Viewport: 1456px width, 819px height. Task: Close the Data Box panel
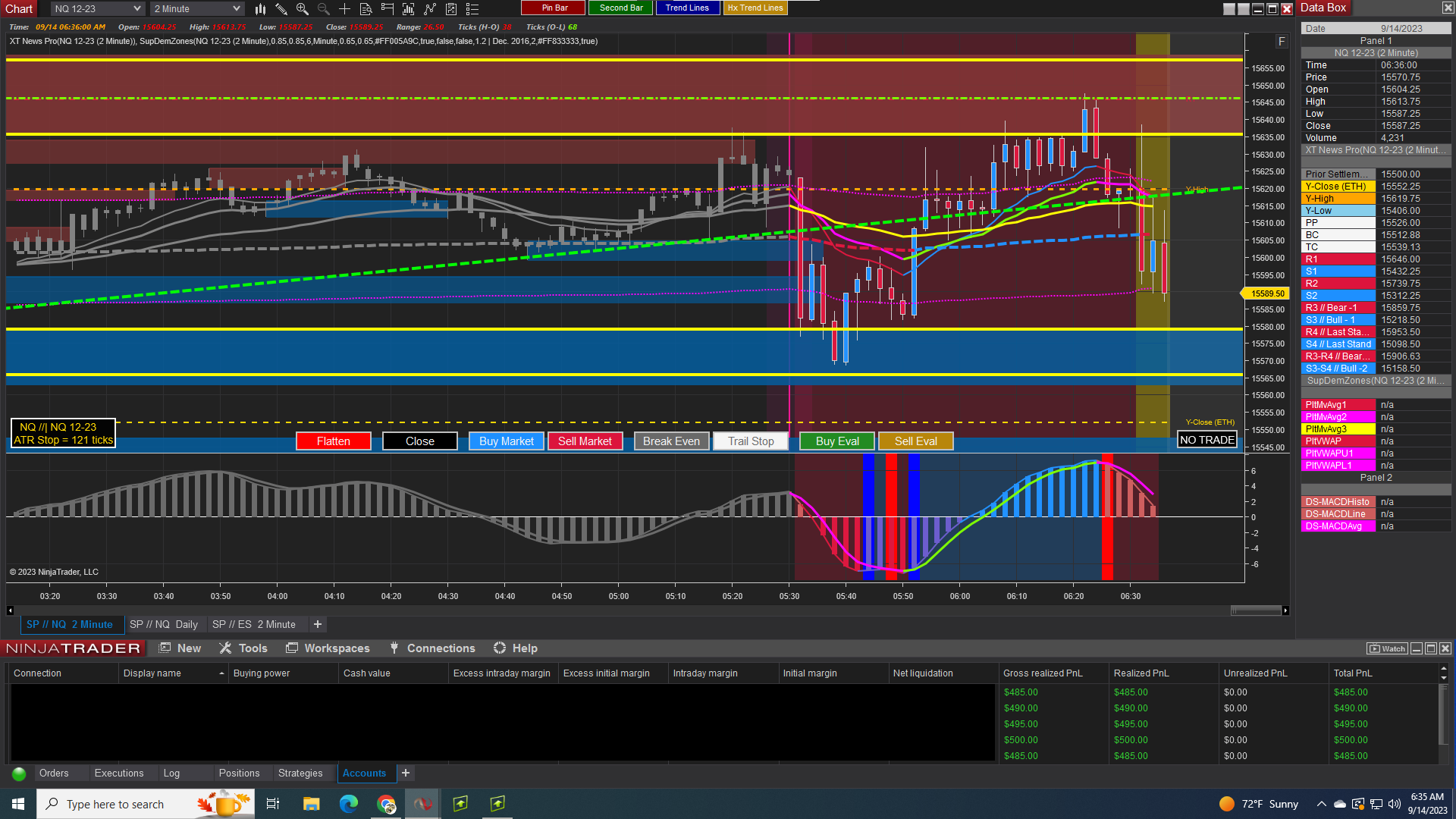(x=1447, y=8)
